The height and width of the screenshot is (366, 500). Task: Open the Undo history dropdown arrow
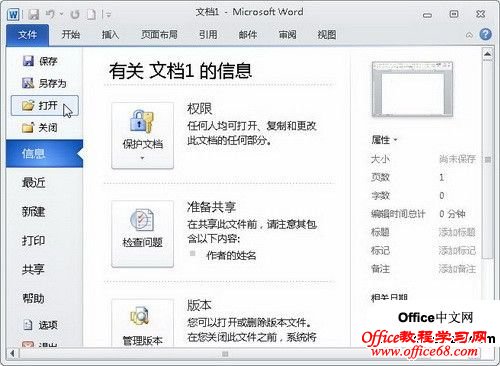(x=62, y=14)
